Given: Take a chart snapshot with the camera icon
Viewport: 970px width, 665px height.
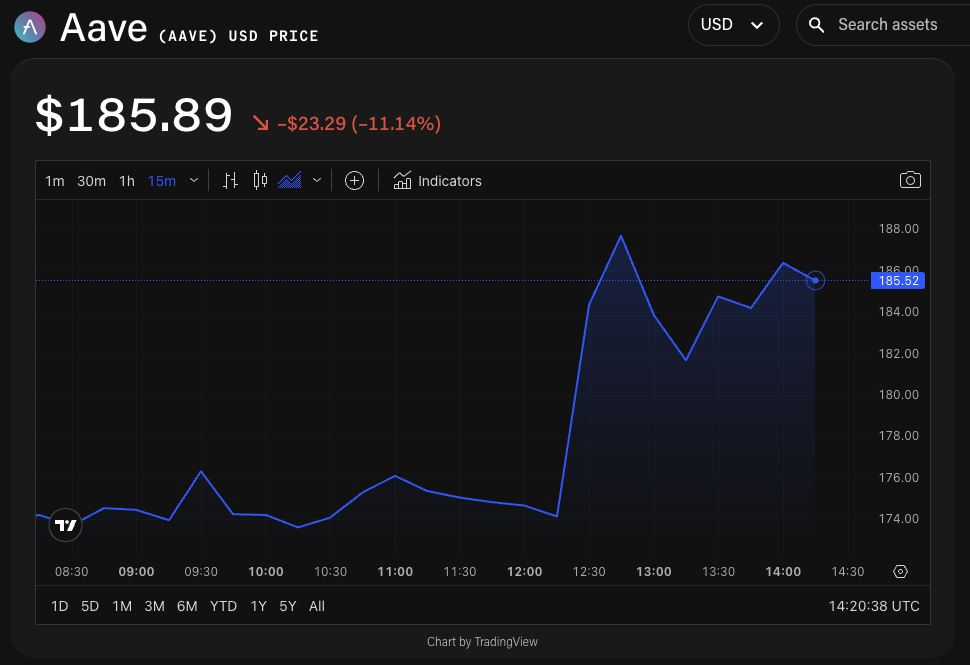Looking at the screenshot, I should click(x=910, y=180).
